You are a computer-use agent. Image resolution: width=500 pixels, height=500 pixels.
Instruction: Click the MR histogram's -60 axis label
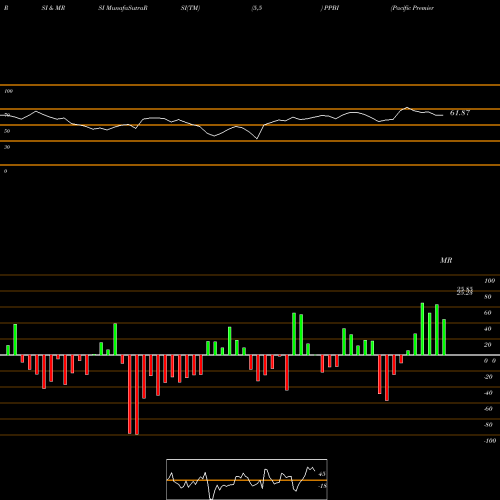488,409
